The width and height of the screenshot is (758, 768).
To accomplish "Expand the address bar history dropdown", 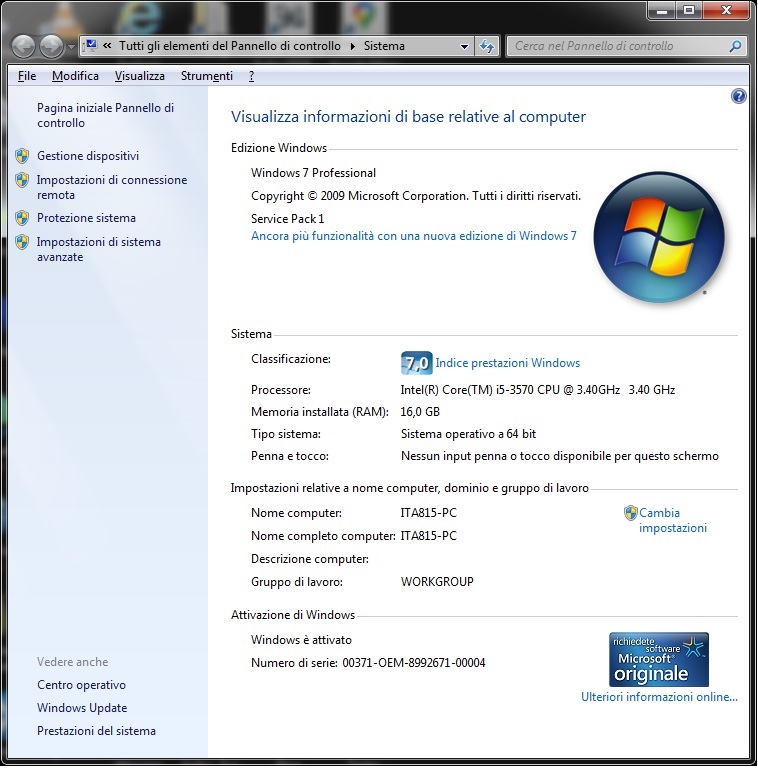I will 464,47.
